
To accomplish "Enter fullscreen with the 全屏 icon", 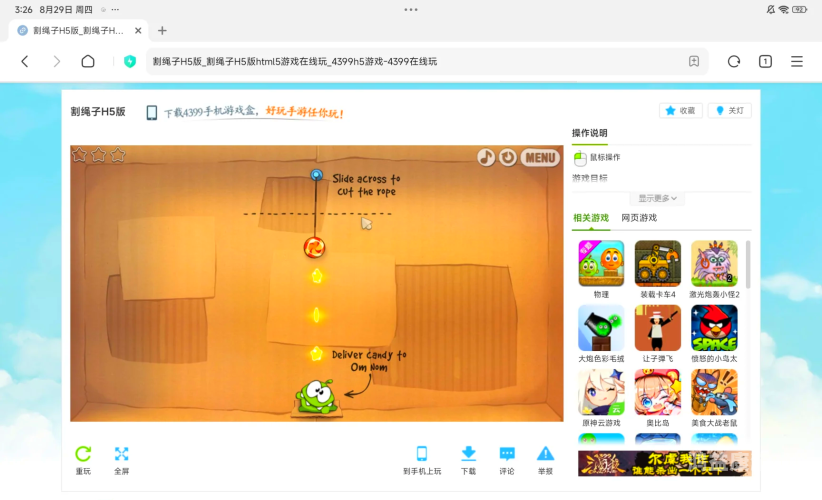I will point(122,454).
